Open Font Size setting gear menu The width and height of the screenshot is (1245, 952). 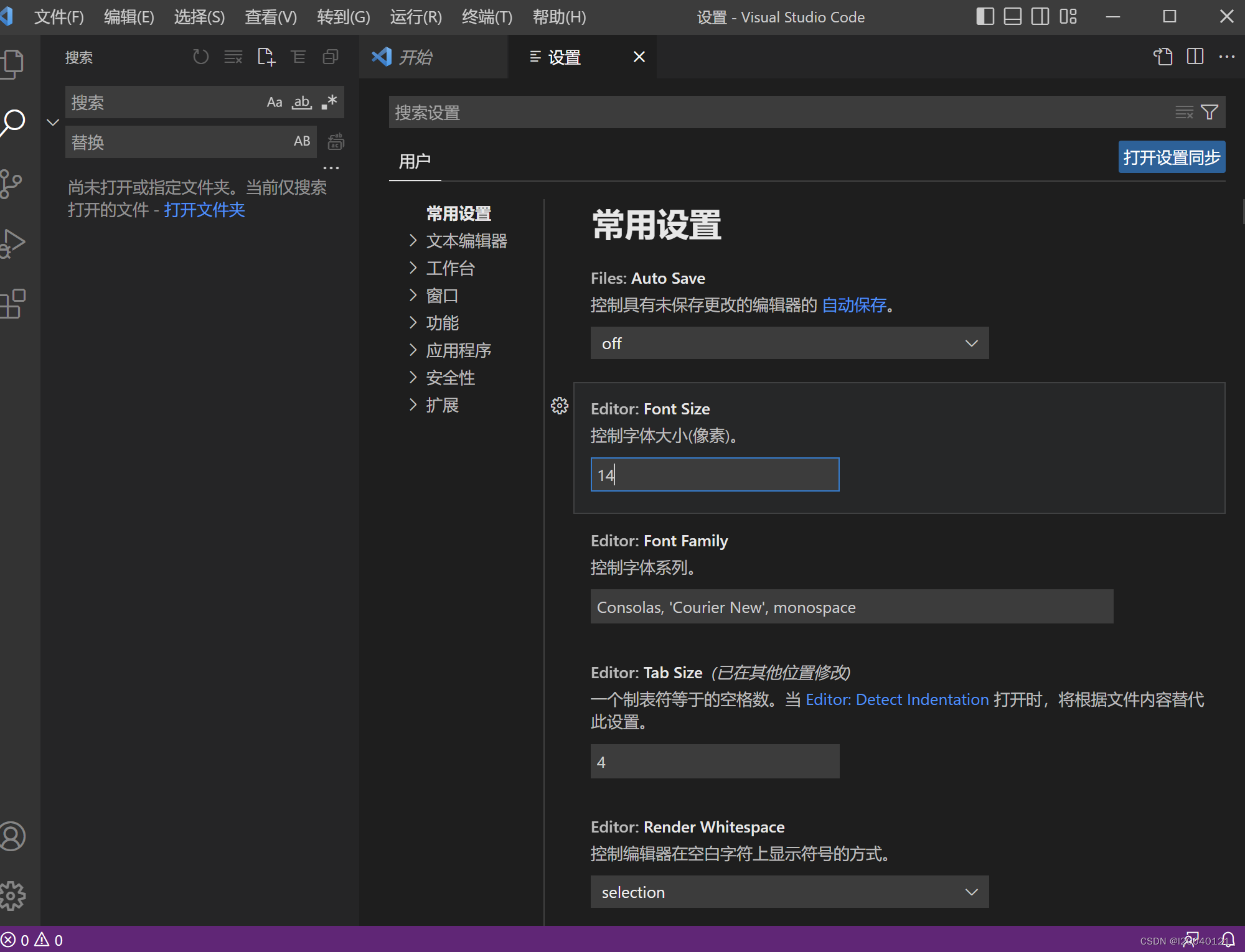coord(560,406)
